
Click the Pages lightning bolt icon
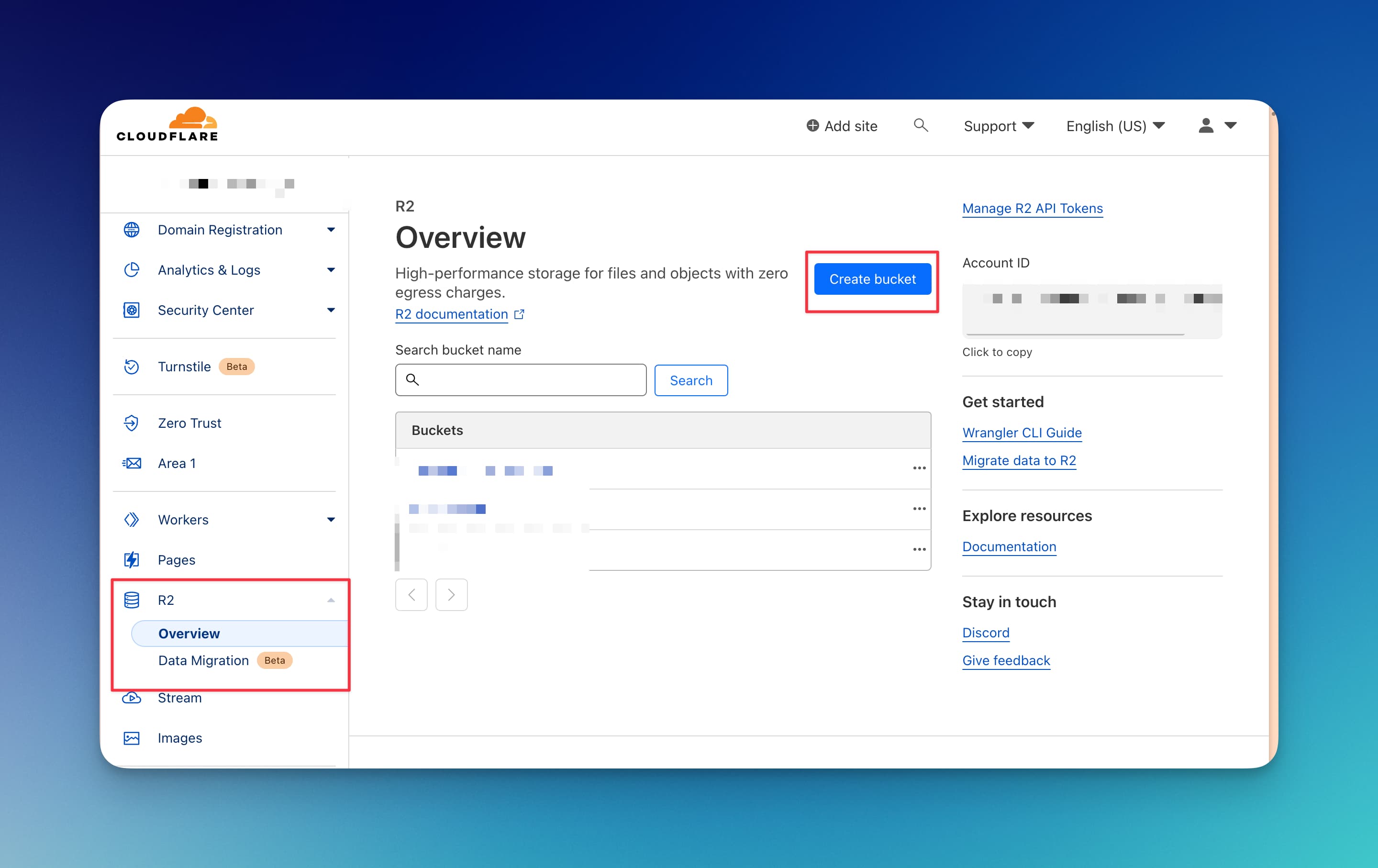click(x=132, y=559)
